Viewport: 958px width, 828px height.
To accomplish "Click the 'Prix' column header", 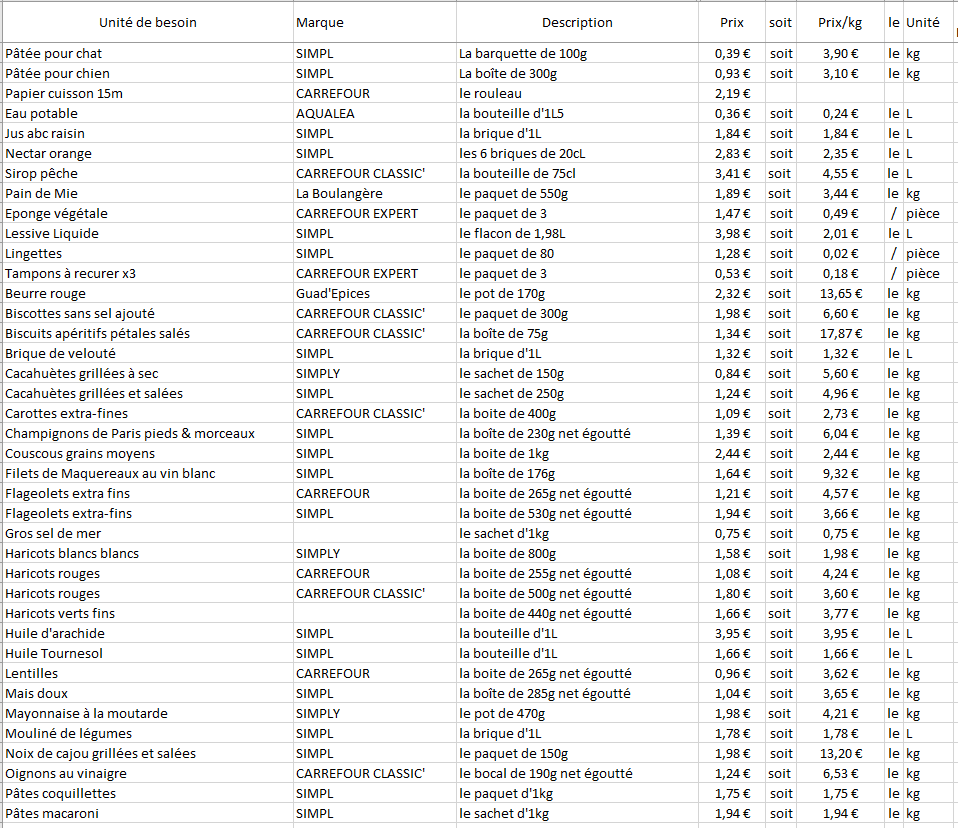I will point(731,23).
